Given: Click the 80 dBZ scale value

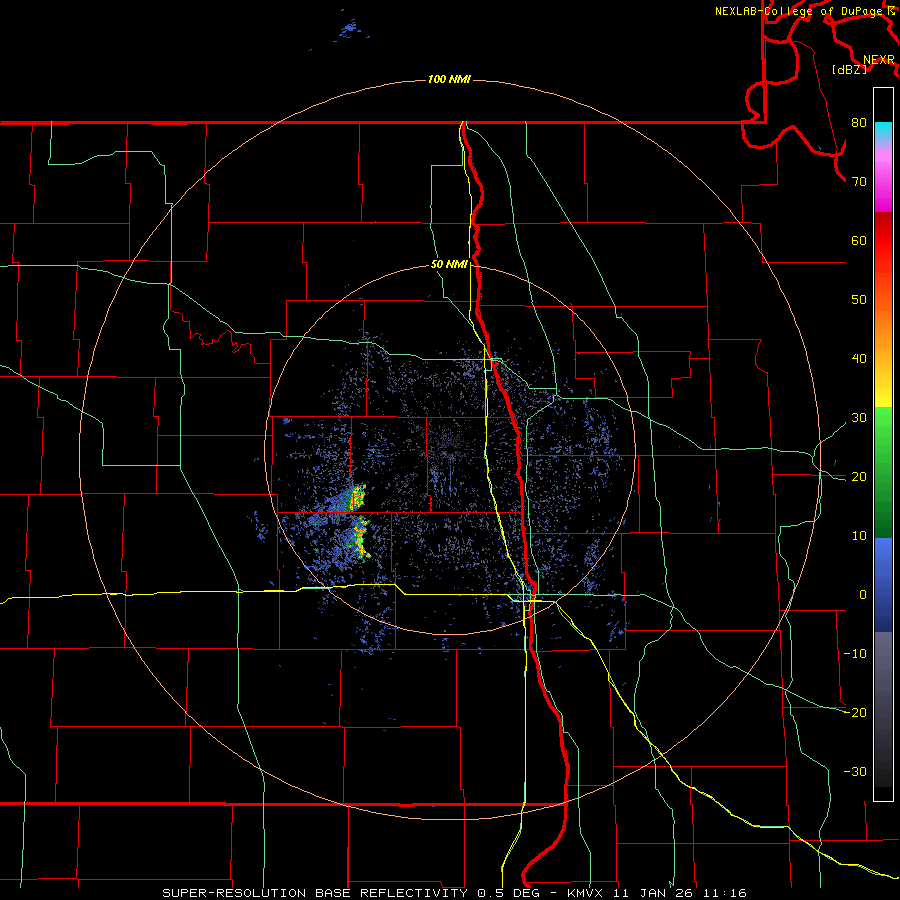Looking at the screenshot, I should point(859,123).
